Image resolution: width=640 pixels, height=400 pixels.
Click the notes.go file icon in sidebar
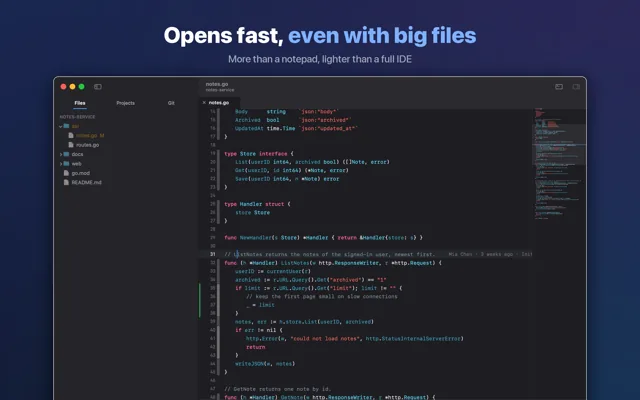pyautogui.click(x=71, y=135)
